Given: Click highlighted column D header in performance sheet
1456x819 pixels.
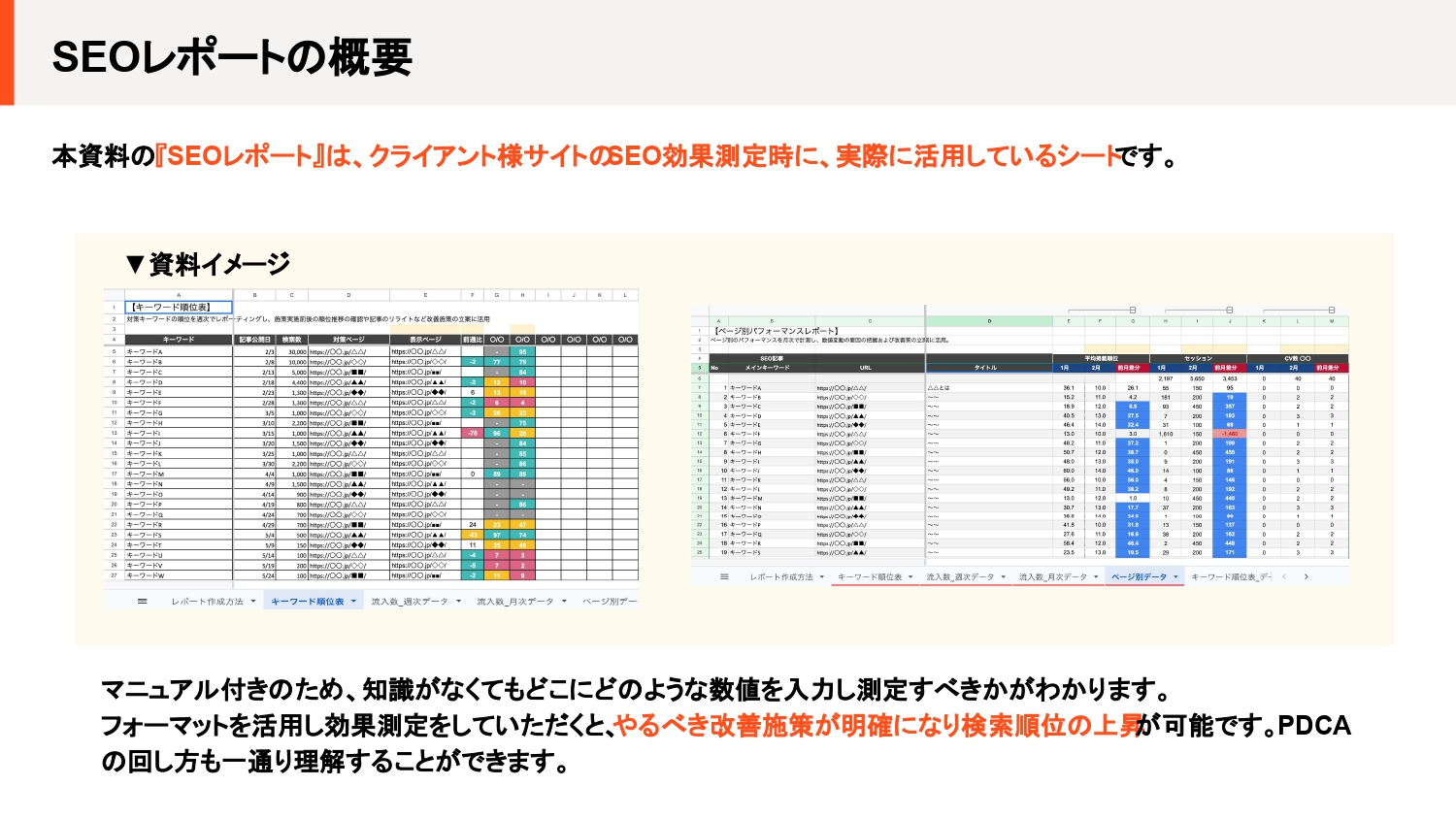Looking at the screenshot, I should point(989,321).
